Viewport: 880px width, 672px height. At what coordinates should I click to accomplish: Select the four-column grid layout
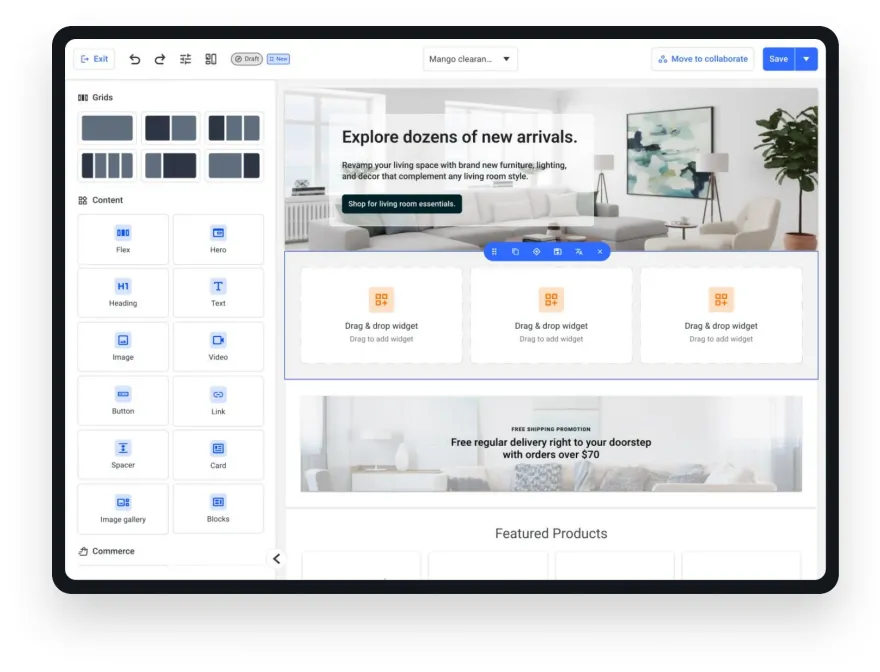[x=107, y=166]
